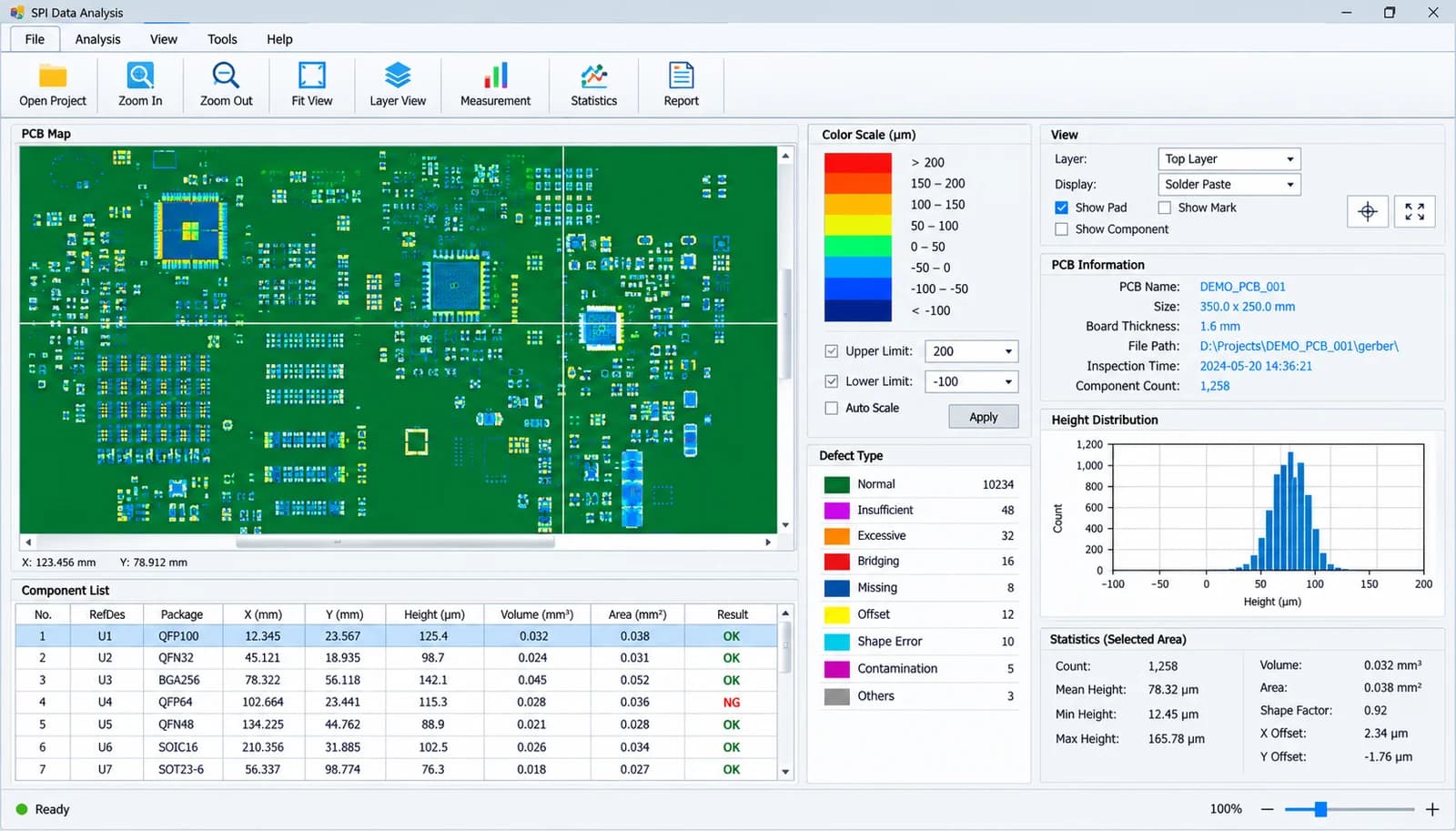Sort by the Package column header
The height and width of the screenshot is (831, 1456).
(x=181, y=614)
